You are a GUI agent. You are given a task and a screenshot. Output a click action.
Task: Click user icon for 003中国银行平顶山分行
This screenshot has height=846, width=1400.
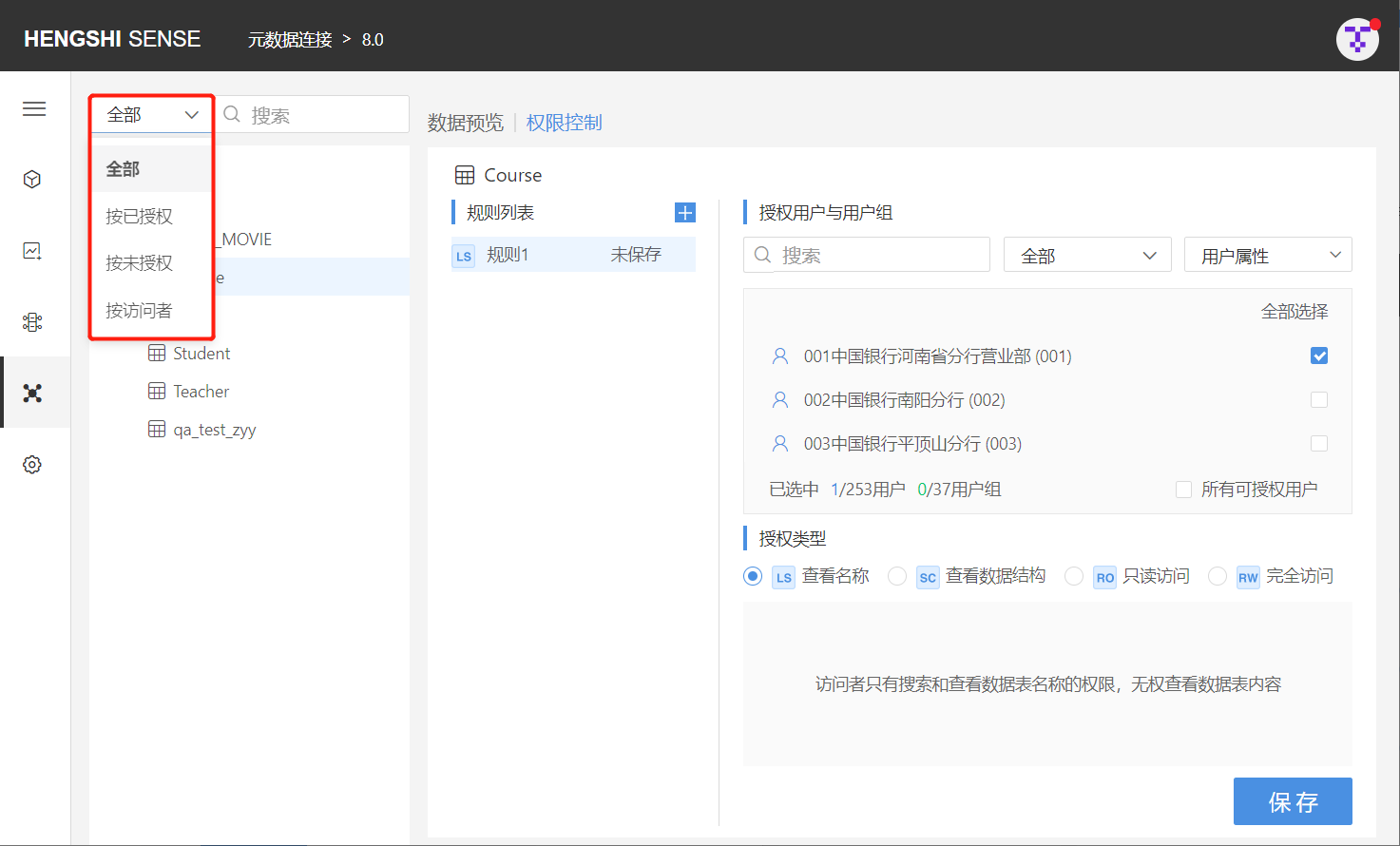coord(780,444)
